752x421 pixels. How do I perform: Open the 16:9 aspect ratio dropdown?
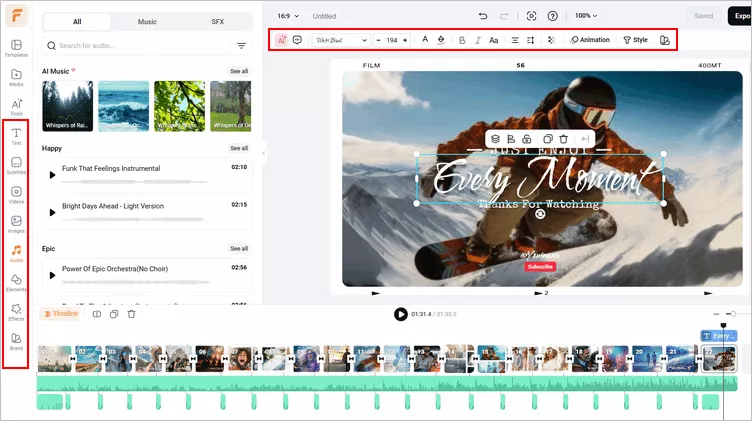288,16
